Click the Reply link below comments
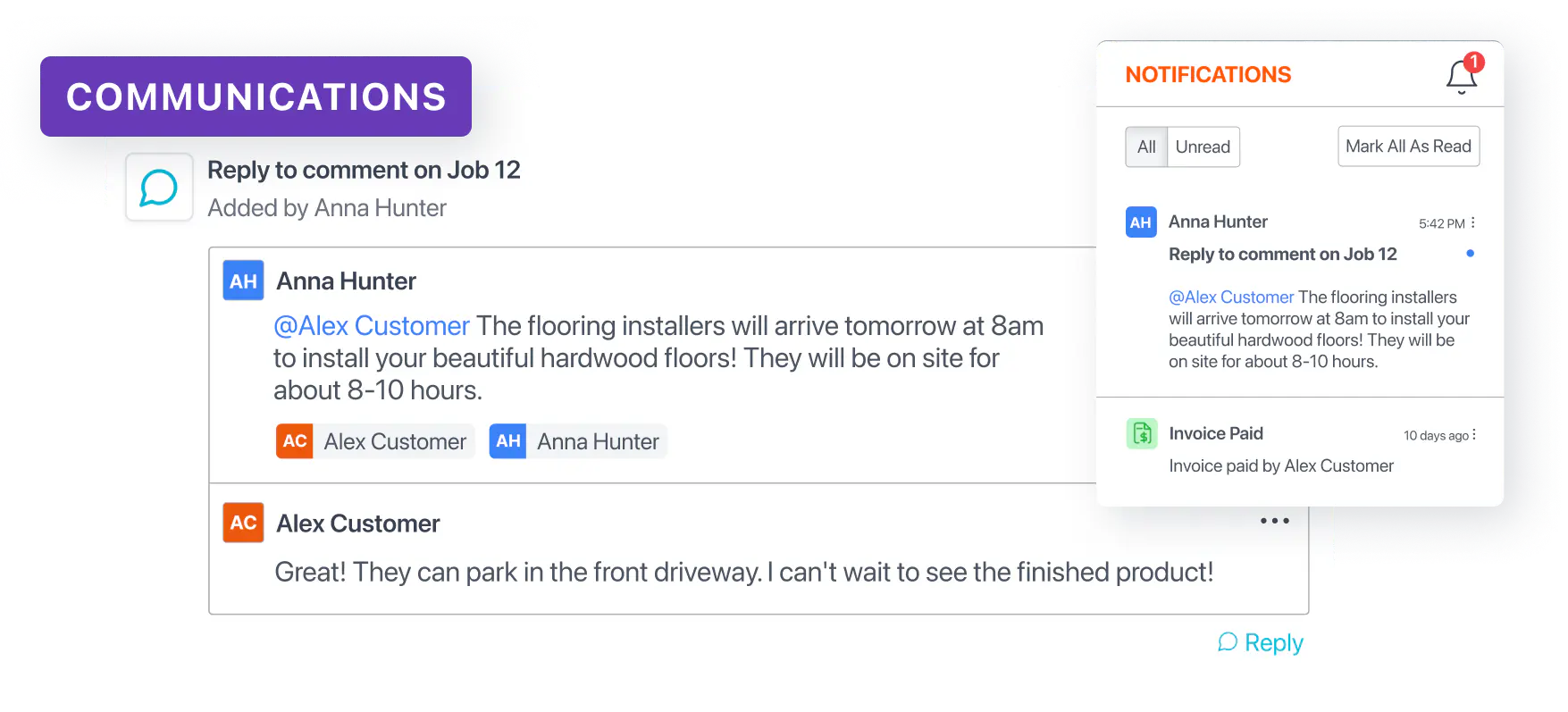Viewport: 1568px width, 712px height. [x=1261, y=642]
